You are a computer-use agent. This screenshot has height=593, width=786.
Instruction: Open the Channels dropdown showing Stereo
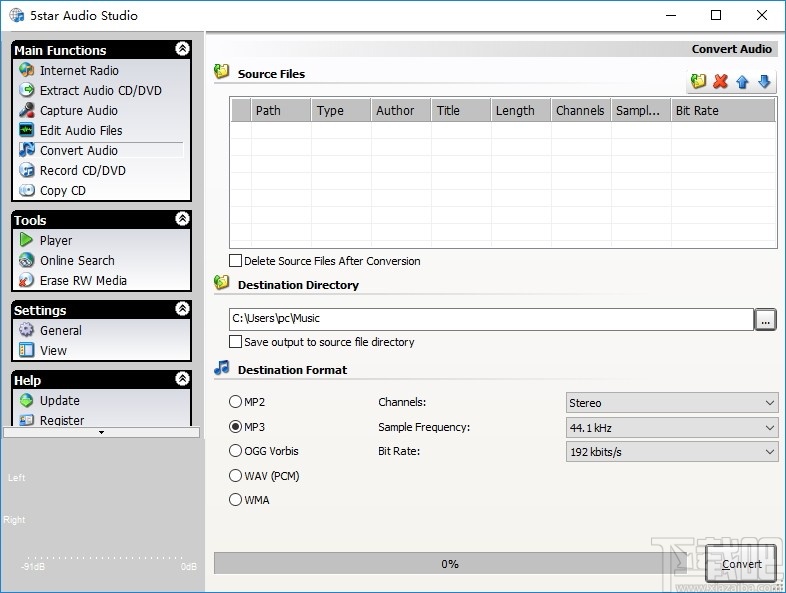click(x=671, y=403)
